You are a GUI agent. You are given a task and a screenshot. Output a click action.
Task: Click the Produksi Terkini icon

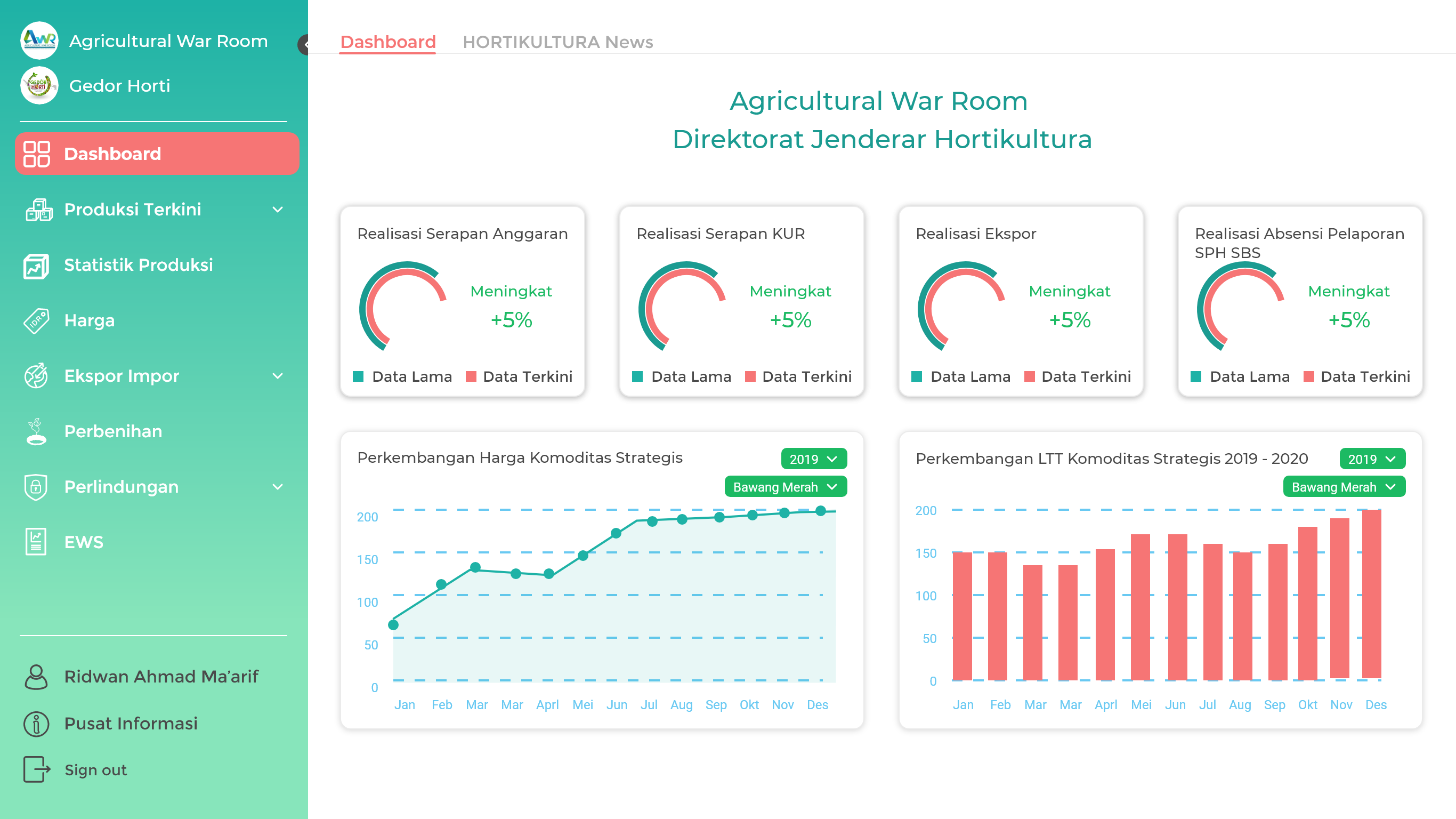coord(35,209)
